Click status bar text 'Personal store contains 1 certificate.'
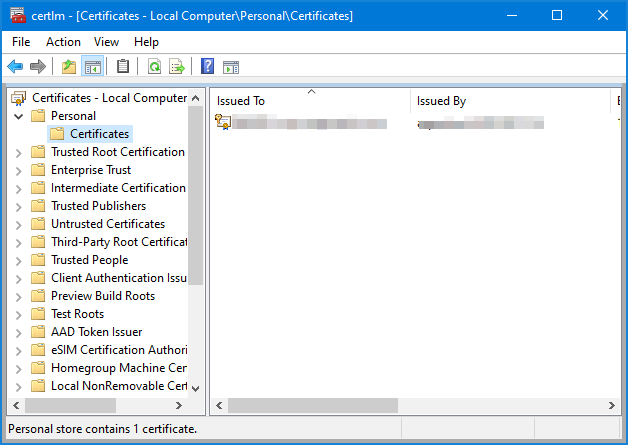 click(103, 429)
